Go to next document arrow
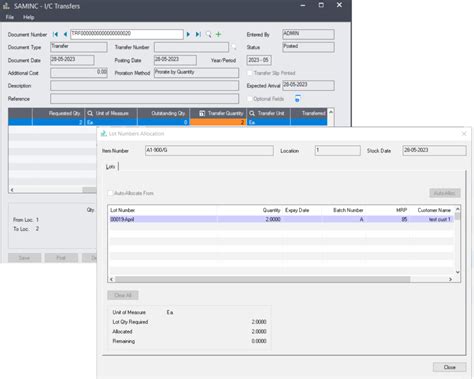This screenshot has width=474, height=379. (188, 34)
